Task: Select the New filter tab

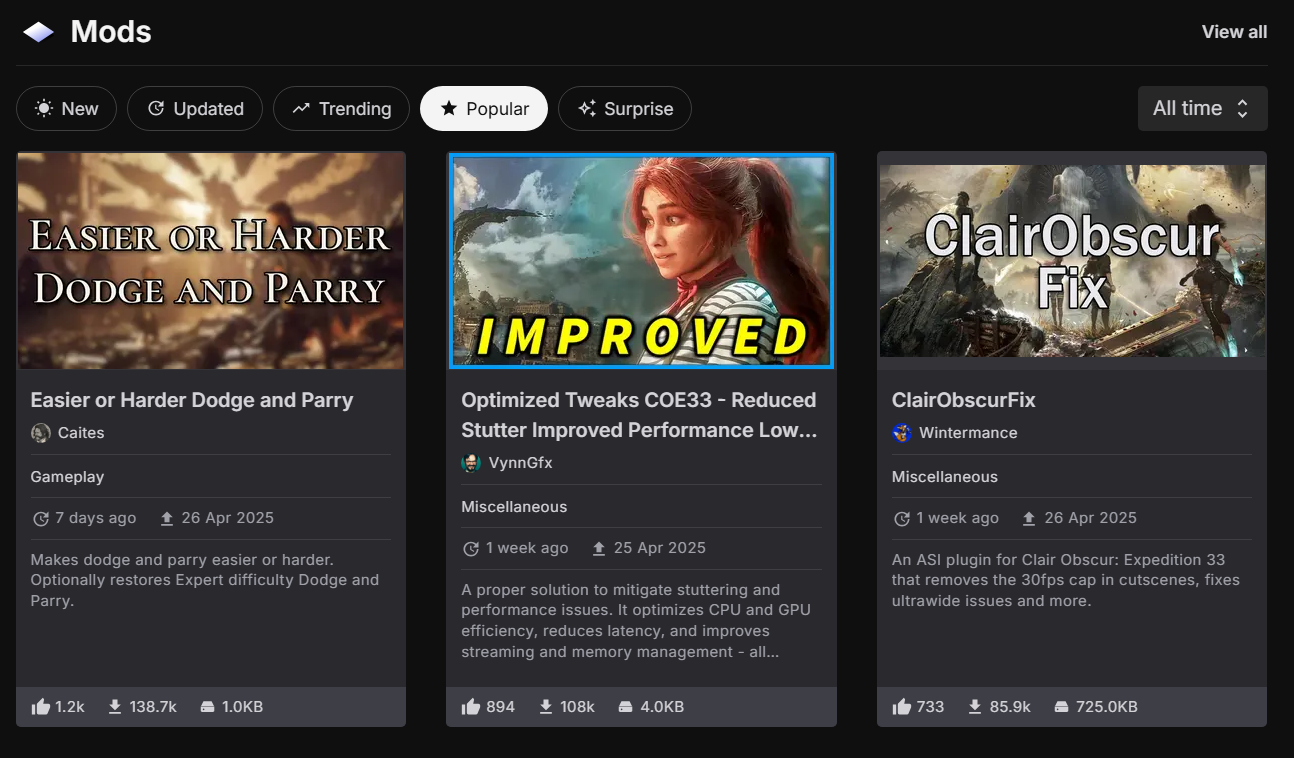Action: click(x=66, y=109)
